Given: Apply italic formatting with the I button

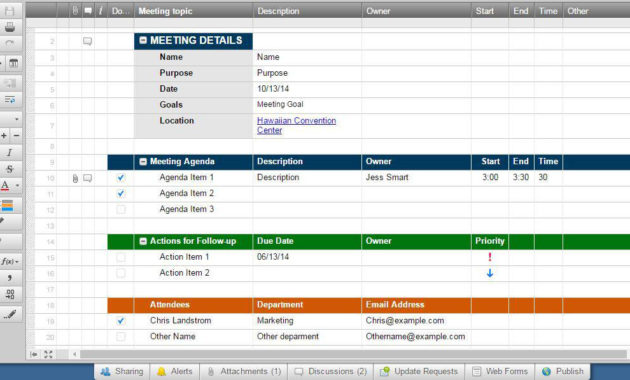Looking at the screenshot, I should tap(10, 152).
